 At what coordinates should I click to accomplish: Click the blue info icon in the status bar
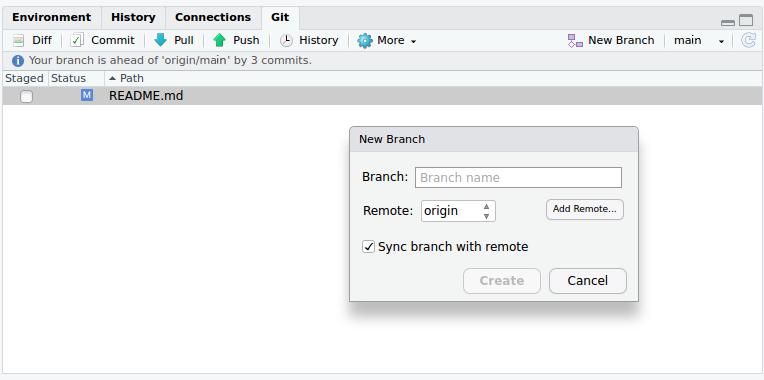point(18,61)
